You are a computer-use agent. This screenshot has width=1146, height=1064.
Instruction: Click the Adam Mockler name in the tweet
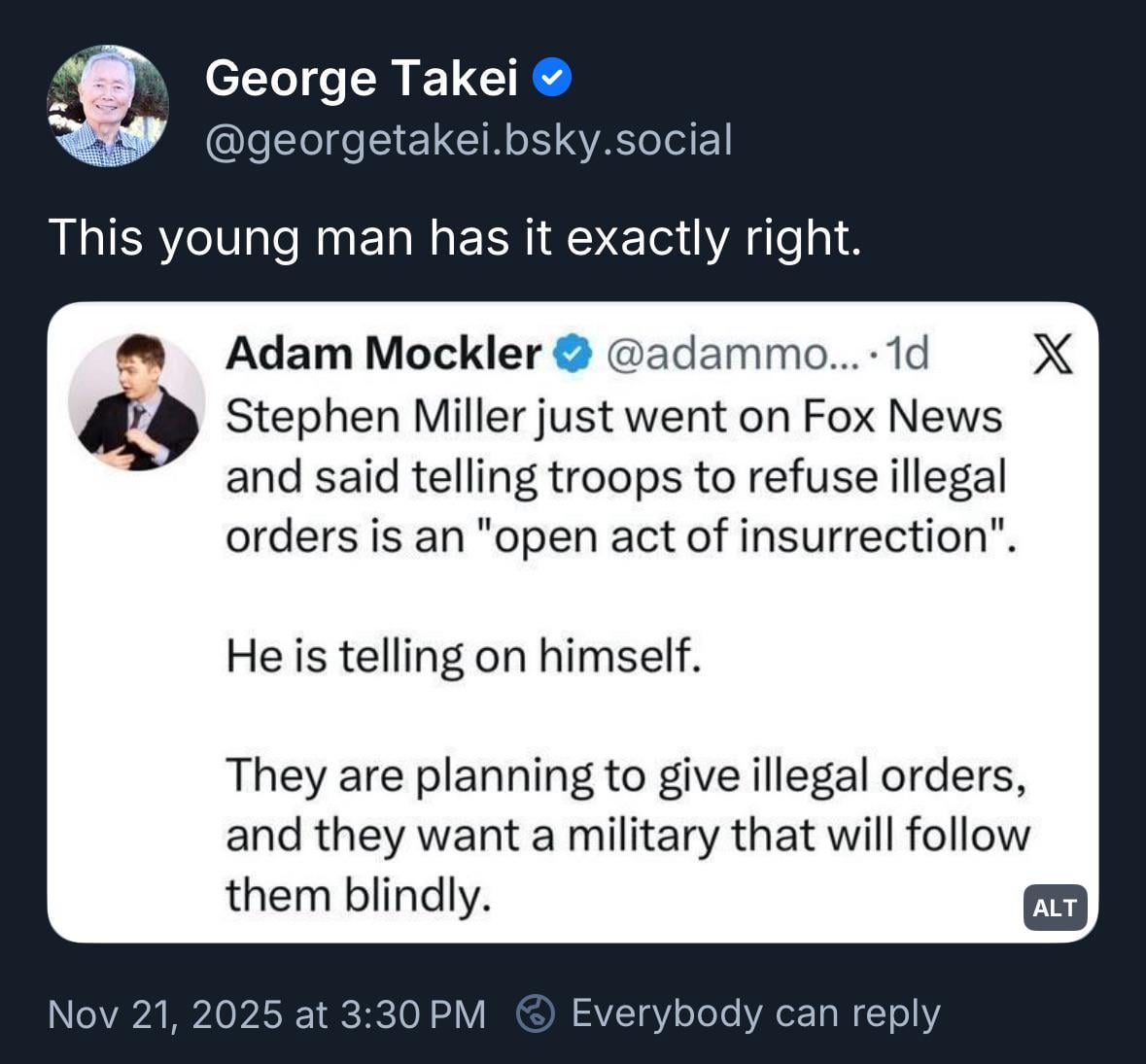(384, 354)
